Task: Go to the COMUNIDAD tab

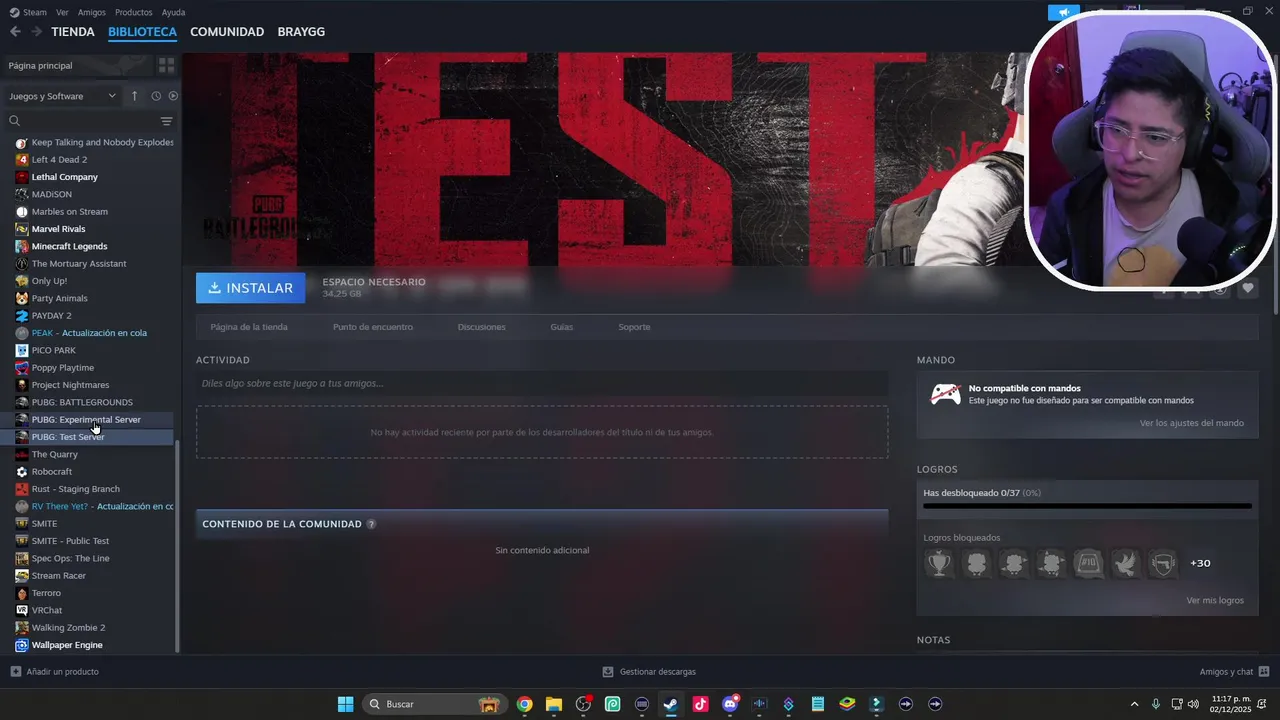Action: point(227,32)
